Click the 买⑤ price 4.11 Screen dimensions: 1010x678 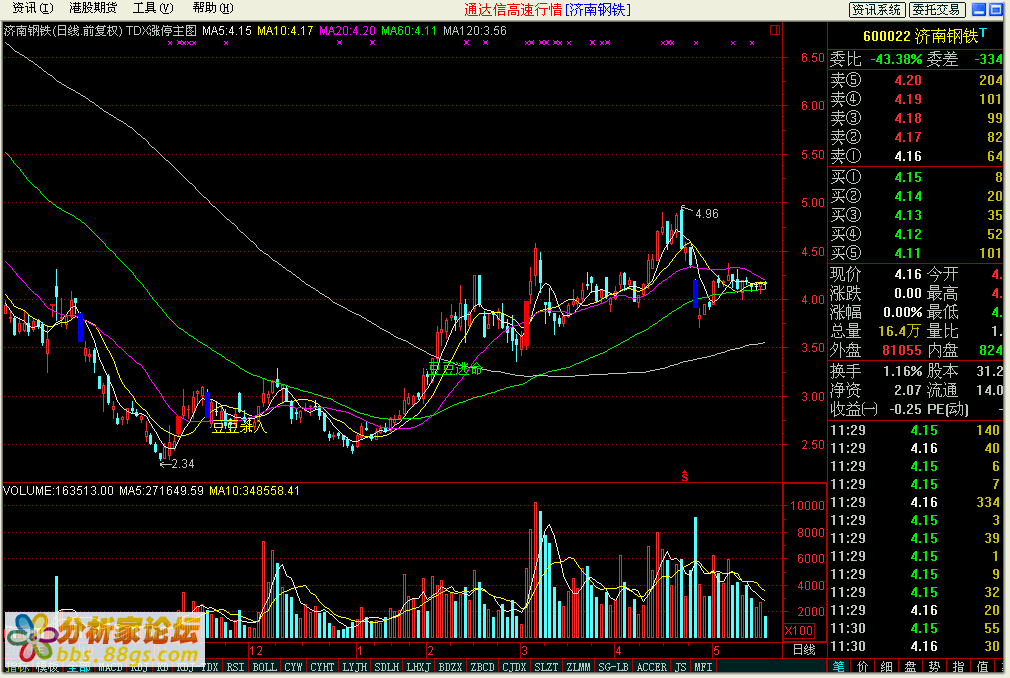(908, 253)
